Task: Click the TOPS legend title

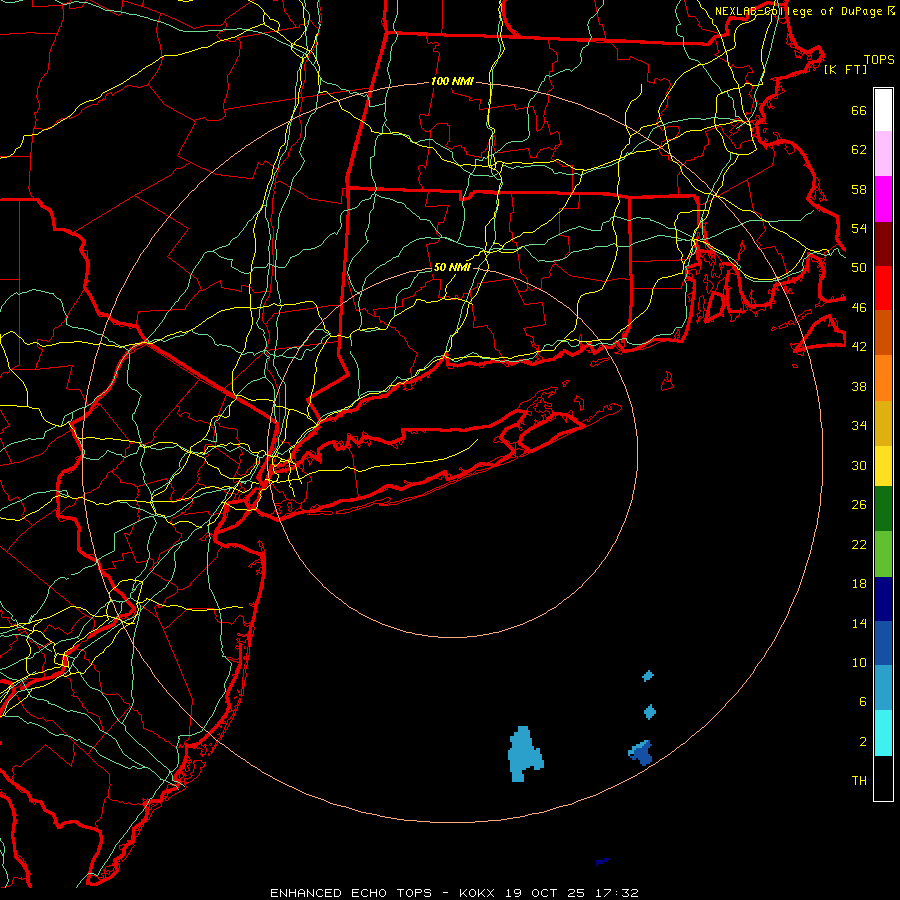Action: (879, 60)
